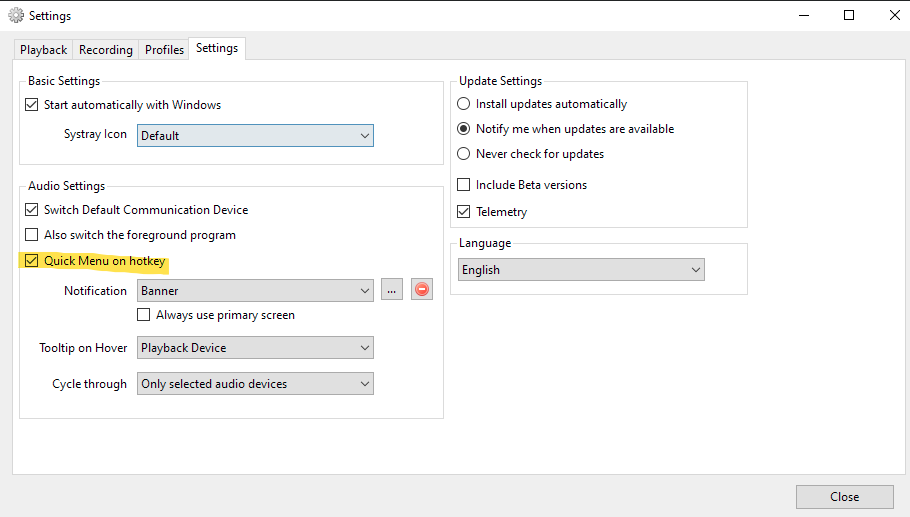Open the Systray Icon dropdown

click(x=255, y=136)
